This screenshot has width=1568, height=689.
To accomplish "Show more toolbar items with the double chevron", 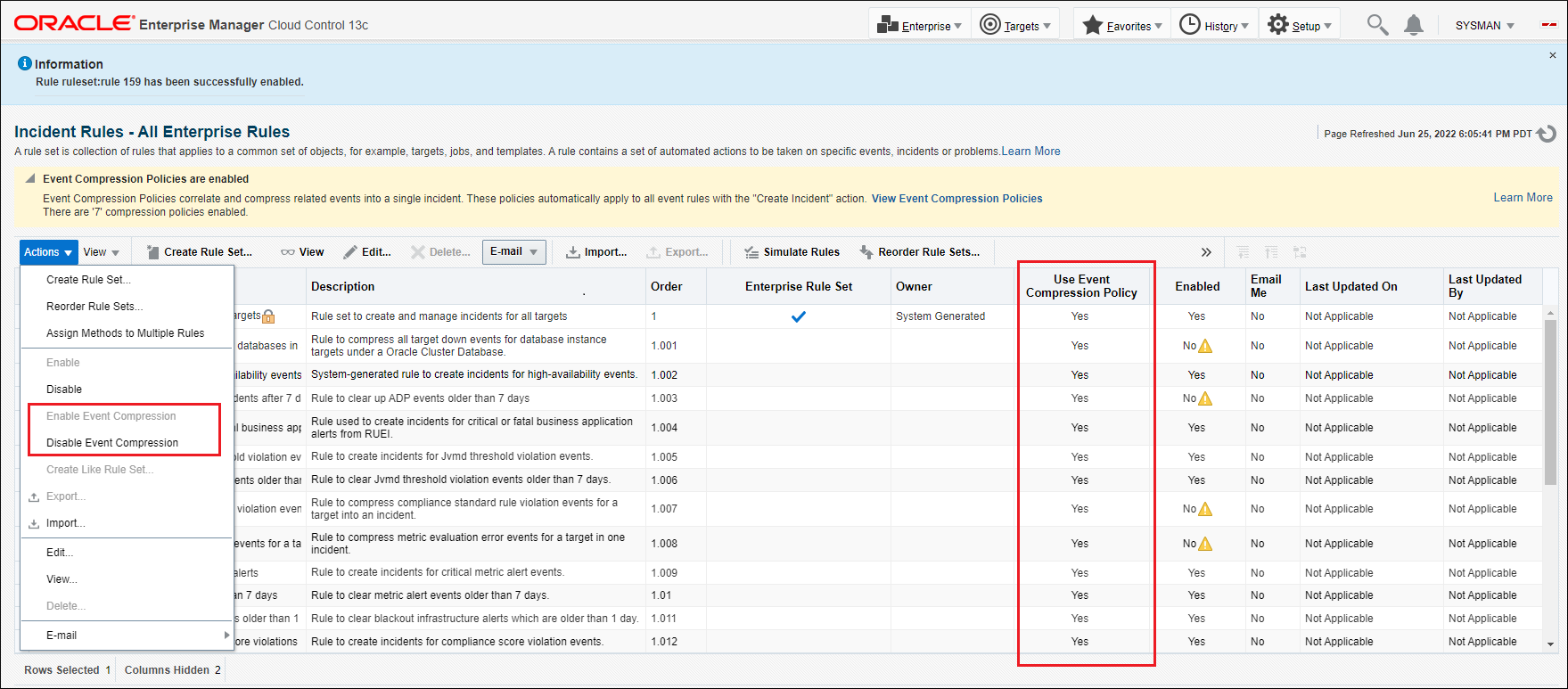I will [x=1206, y=252].
